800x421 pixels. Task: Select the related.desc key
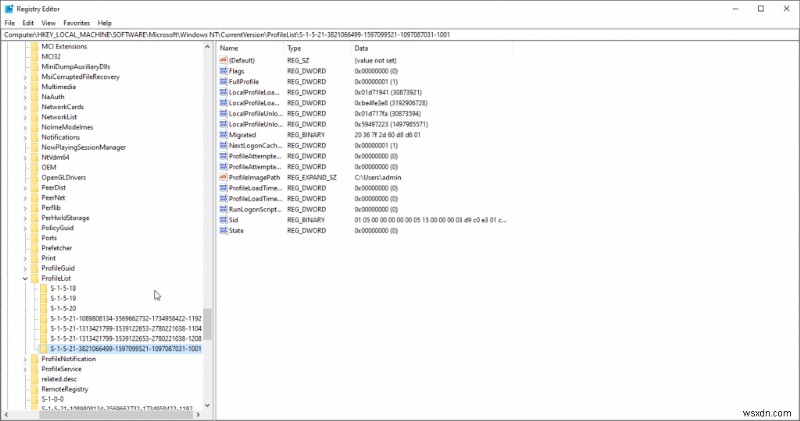tap(59, 379)
